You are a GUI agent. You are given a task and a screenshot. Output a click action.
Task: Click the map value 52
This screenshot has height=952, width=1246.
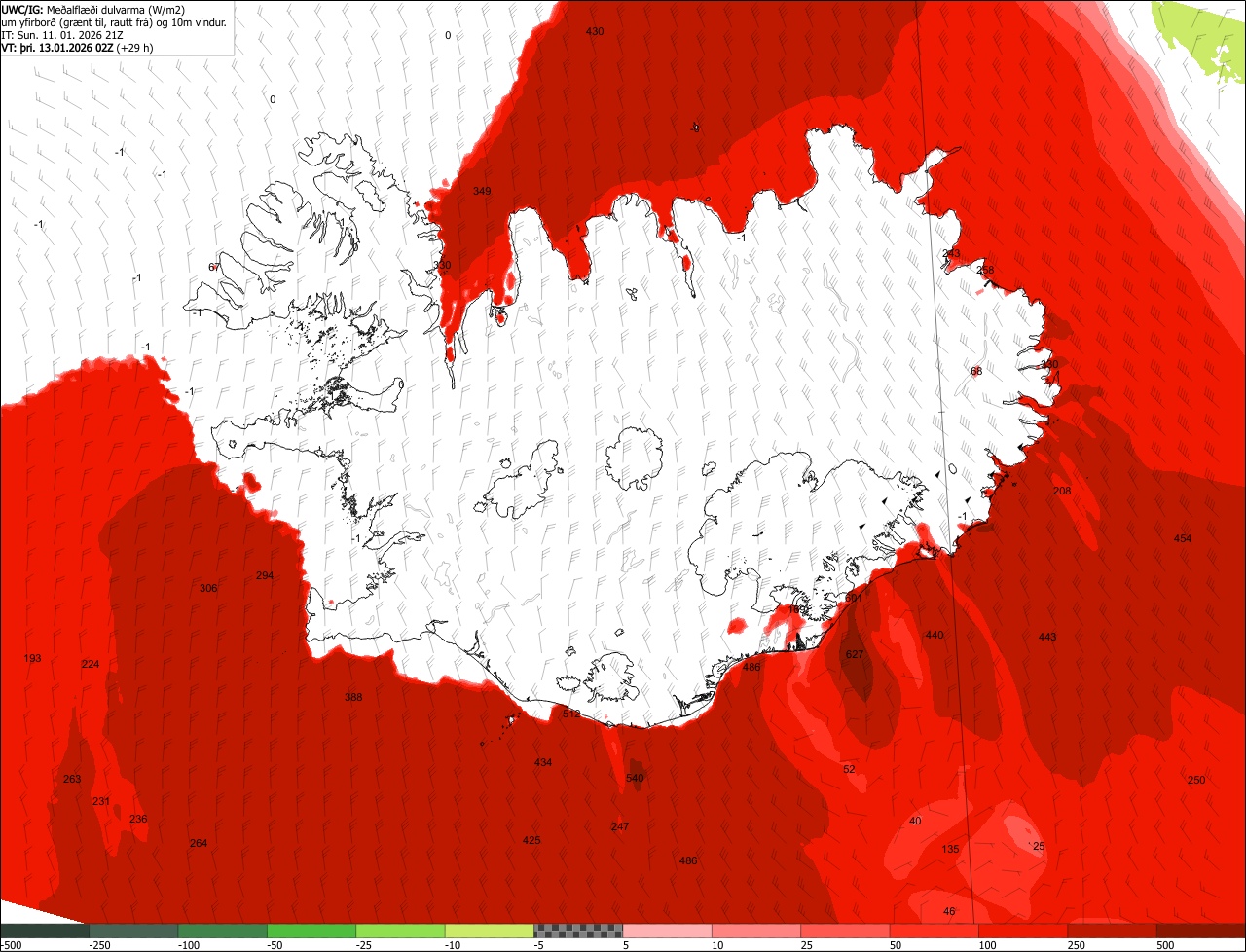(849, 769)
